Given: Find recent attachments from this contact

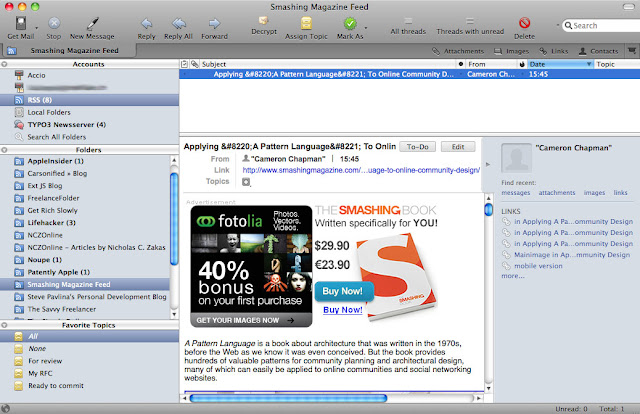Looking at the screenshot, I should point(557,193).
